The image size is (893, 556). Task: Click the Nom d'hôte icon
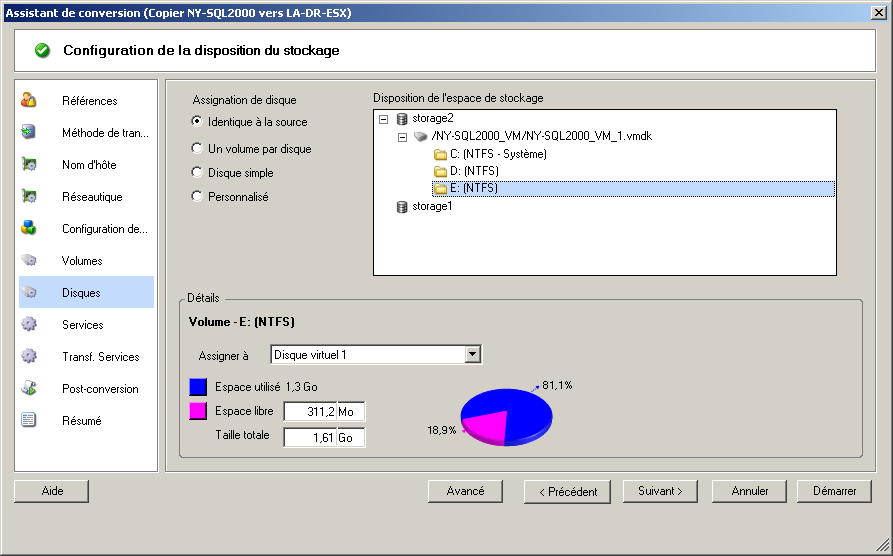point(28,164)
